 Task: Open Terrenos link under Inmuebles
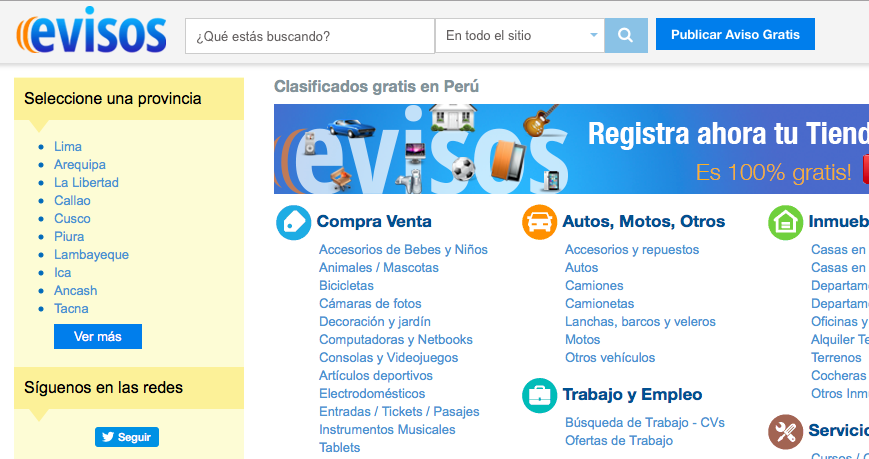[836, 358]
